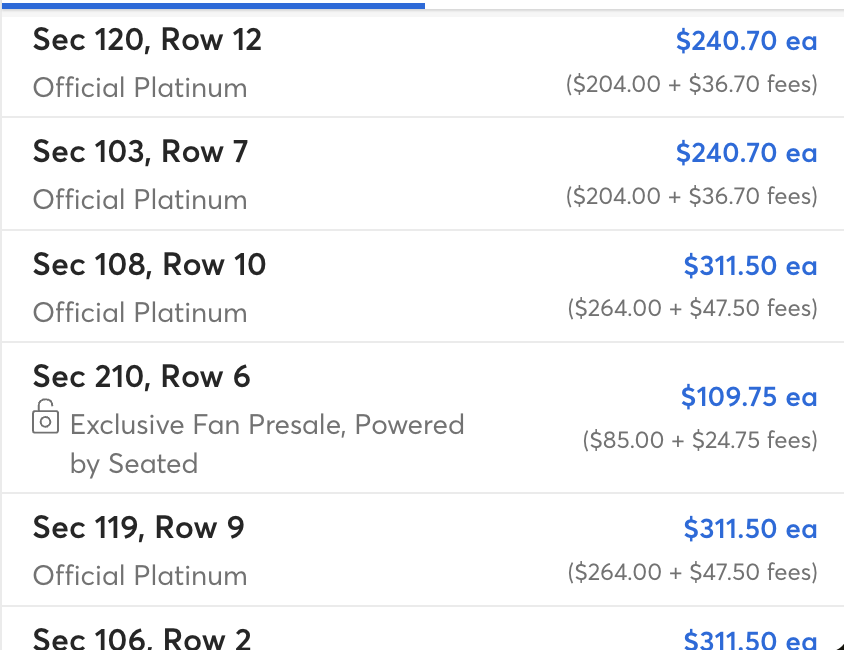Screen dimensions: 844x650
Task: Click the $109.75 ea presale price
Action: [749, 397]
